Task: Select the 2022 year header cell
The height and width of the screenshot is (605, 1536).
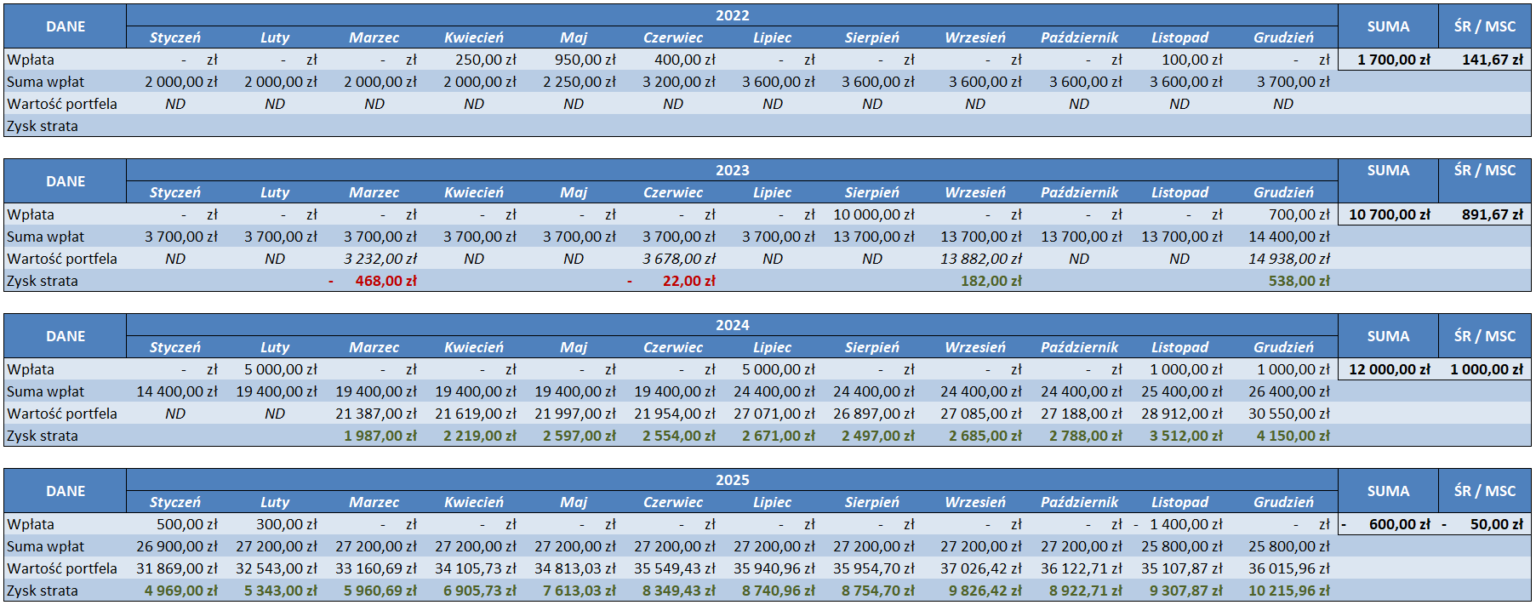Action: [x=732, y=15]
